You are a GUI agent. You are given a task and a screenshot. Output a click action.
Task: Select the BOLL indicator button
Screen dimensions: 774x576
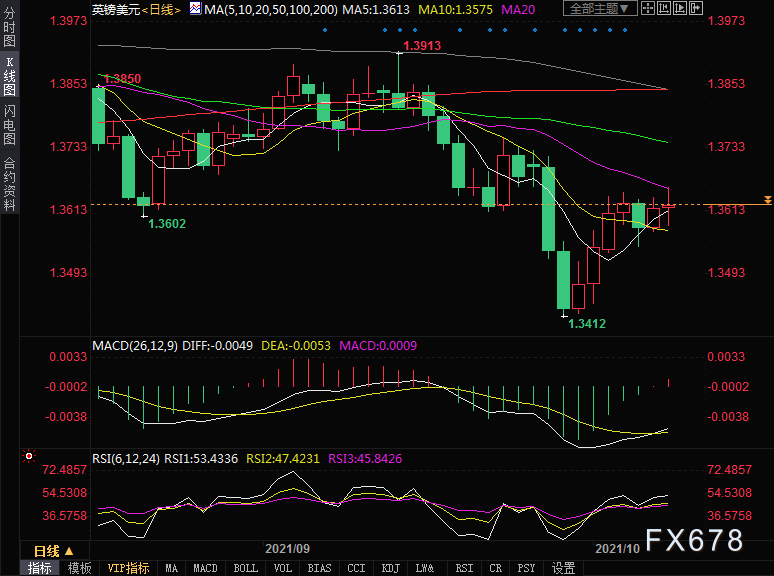coord(245,568)
